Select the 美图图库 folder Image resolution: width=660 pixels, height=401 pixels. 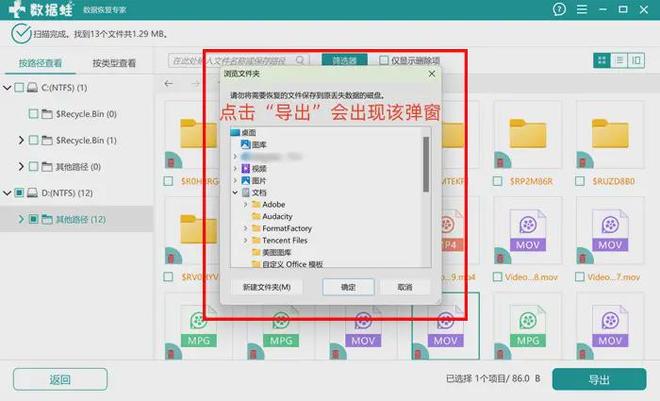tap(271, 252)
